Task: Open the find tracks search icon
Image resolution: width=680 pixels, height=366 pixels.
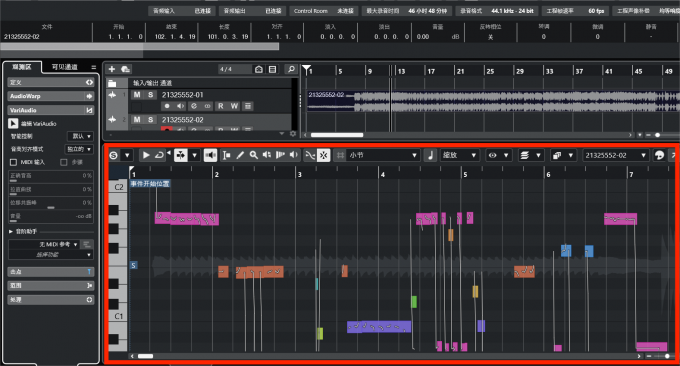Action: click(x=291, y=69)
